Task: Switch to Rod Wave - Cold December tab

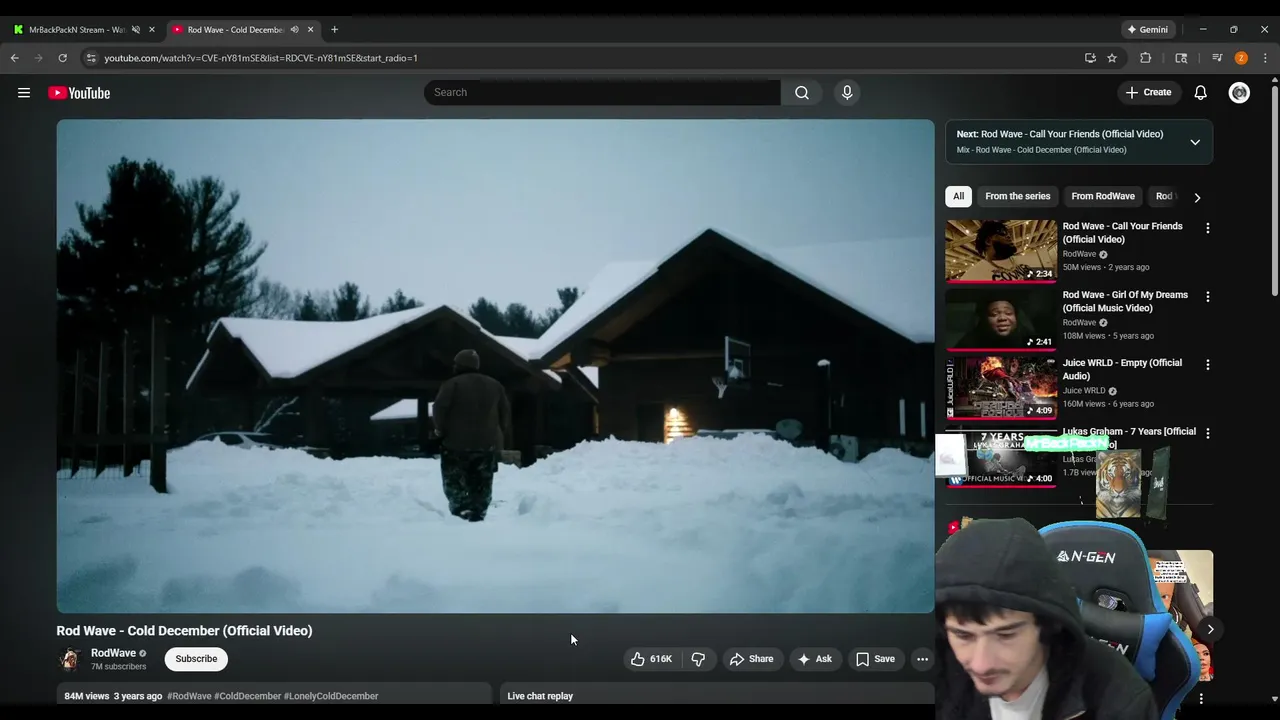Action: click(235, 30)
